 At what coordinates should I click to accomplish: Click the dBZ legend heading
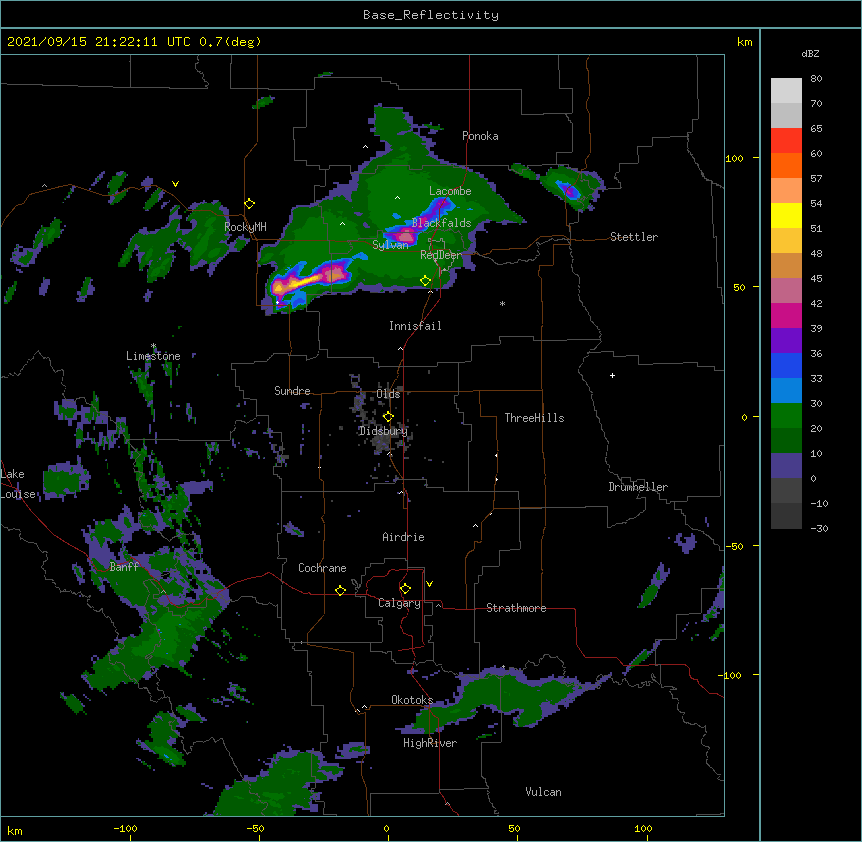pyautogui.click(x=810, y=53)
